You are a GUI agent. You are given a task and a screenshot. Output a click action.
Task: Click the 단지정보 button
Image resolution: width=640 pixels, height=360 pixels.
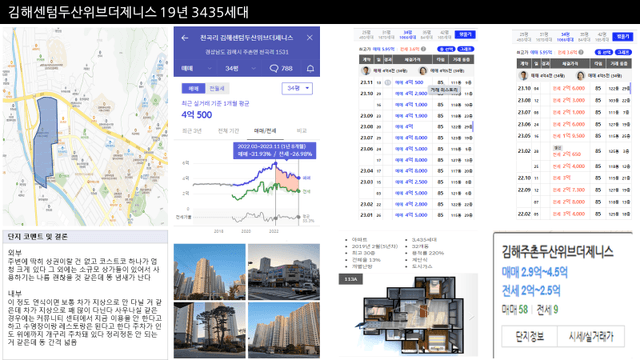(529, 337)
